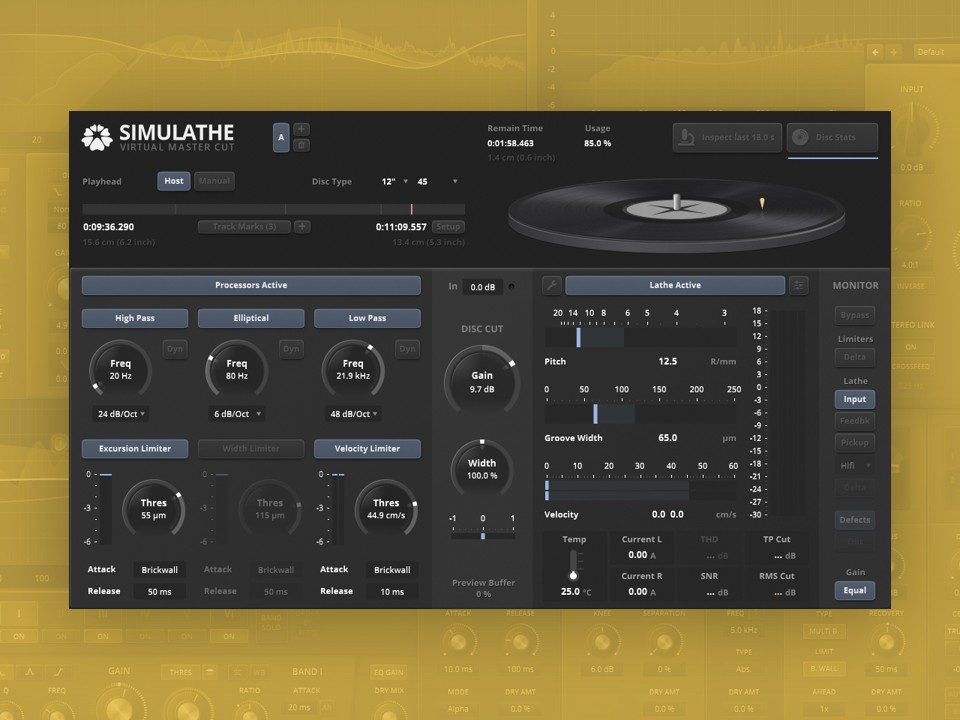Click Velocity Thres 44.9 cm/s knob

coord(386,509)
